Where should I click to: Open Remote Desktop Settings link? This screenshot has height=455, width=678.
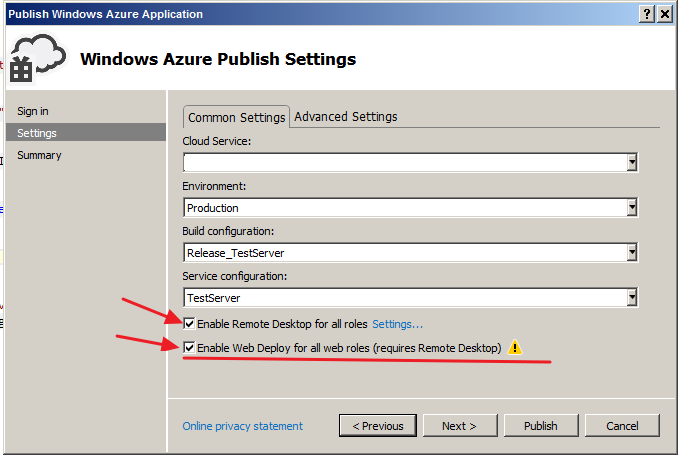(x=398, y=324)
